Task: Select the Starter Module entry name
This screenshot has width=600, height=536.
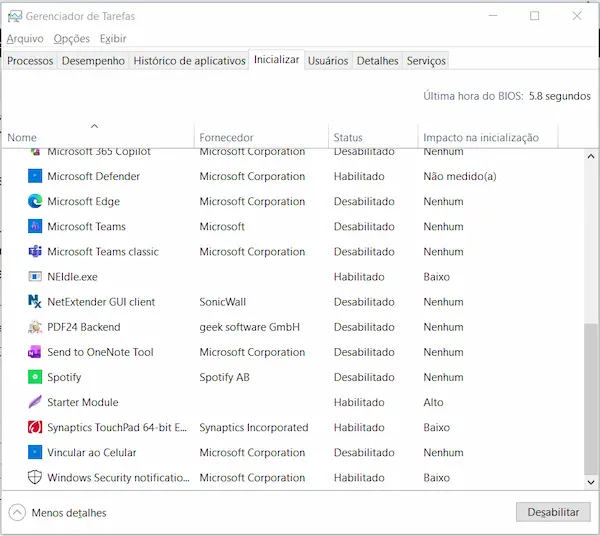Action: point(83,402)
